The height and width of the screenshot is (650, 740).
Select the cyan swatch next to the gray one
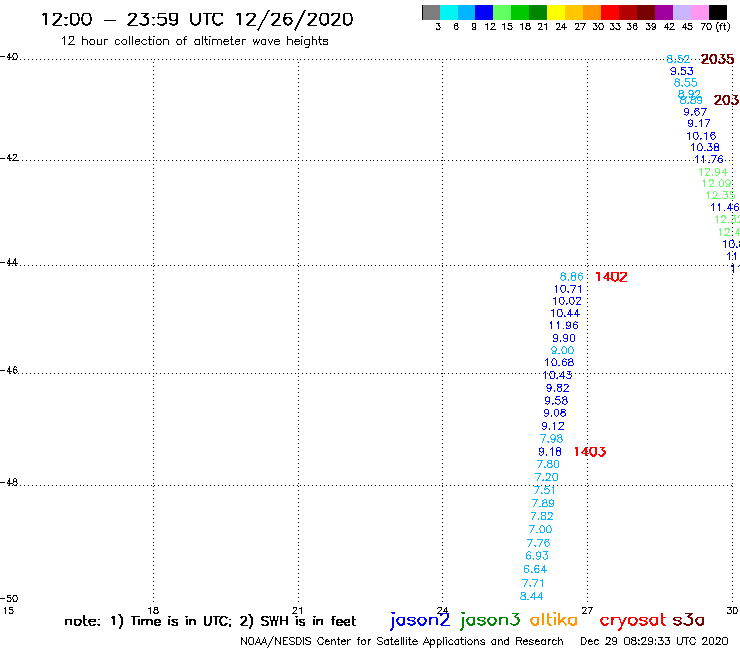click(x=449, y=12)
